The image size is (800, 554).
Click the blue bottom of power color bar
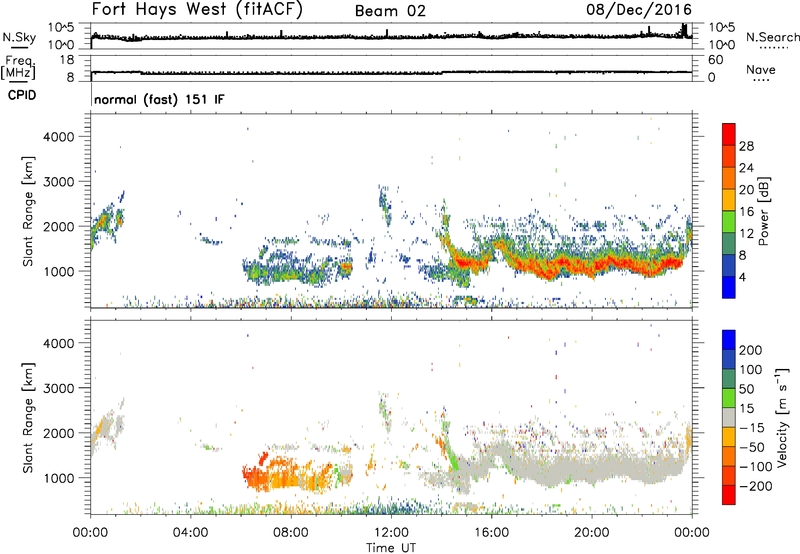729,288
